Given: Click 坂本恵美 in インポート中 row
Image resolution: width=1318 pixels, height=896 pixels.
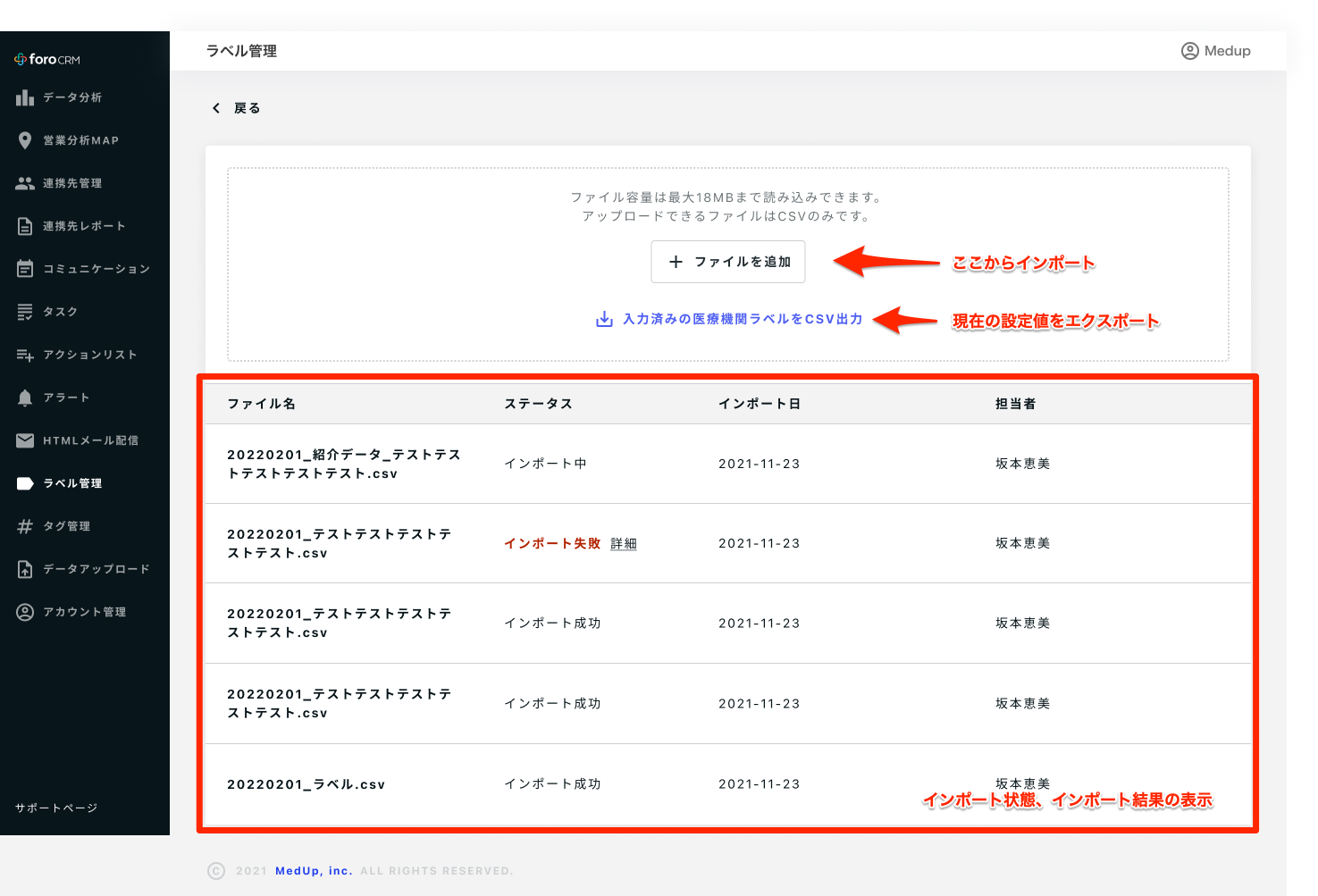Looking at the screenshot, I should pos(1023,464).
